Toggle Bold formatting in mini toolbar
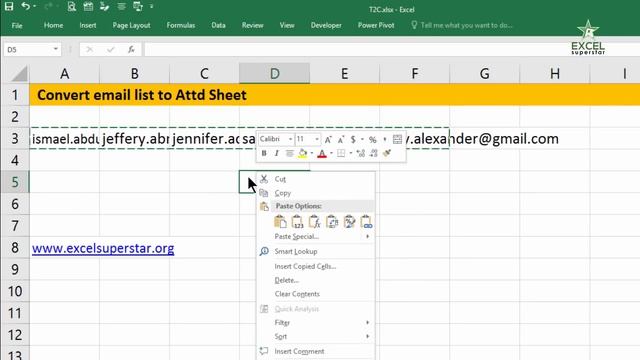640x360 pixels. pyautogui.click(x=264, y=153)
